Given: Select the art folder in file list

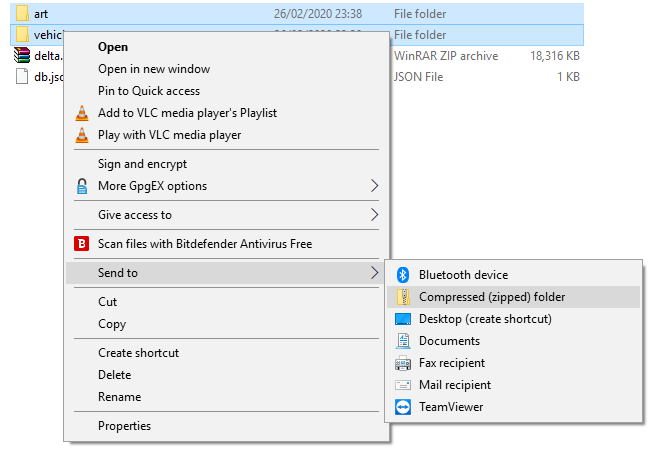Looking at the screenshot, I should pyautogui.click(x=40, y=14).
